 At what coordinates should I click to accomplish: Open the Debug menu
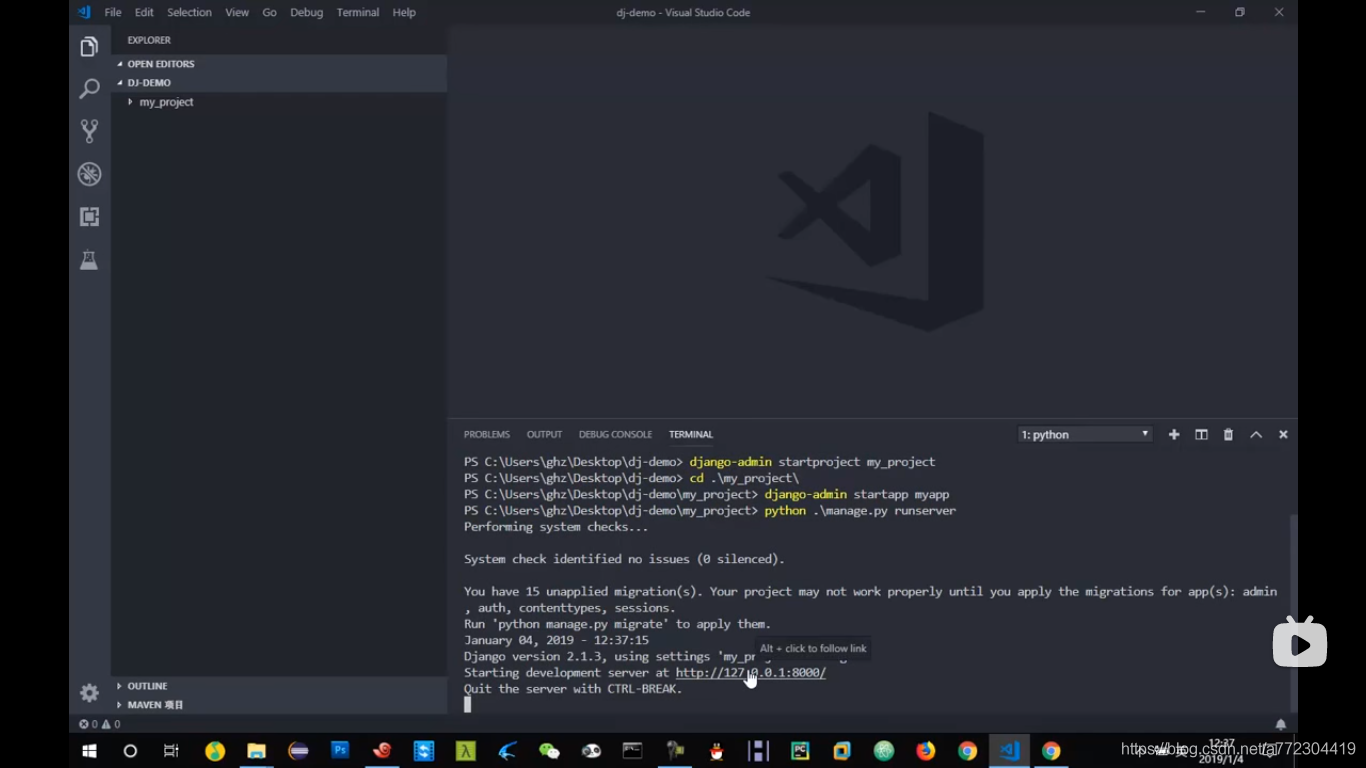point(306,12)
